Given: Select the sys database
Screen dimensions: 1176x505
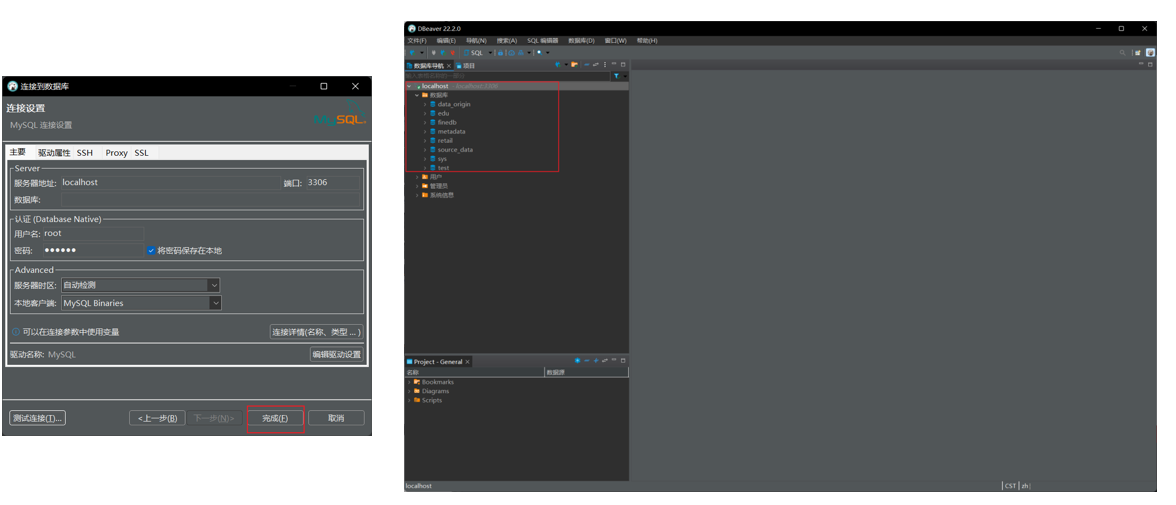Looking at the screenshot, I should (x=442, y=158).
